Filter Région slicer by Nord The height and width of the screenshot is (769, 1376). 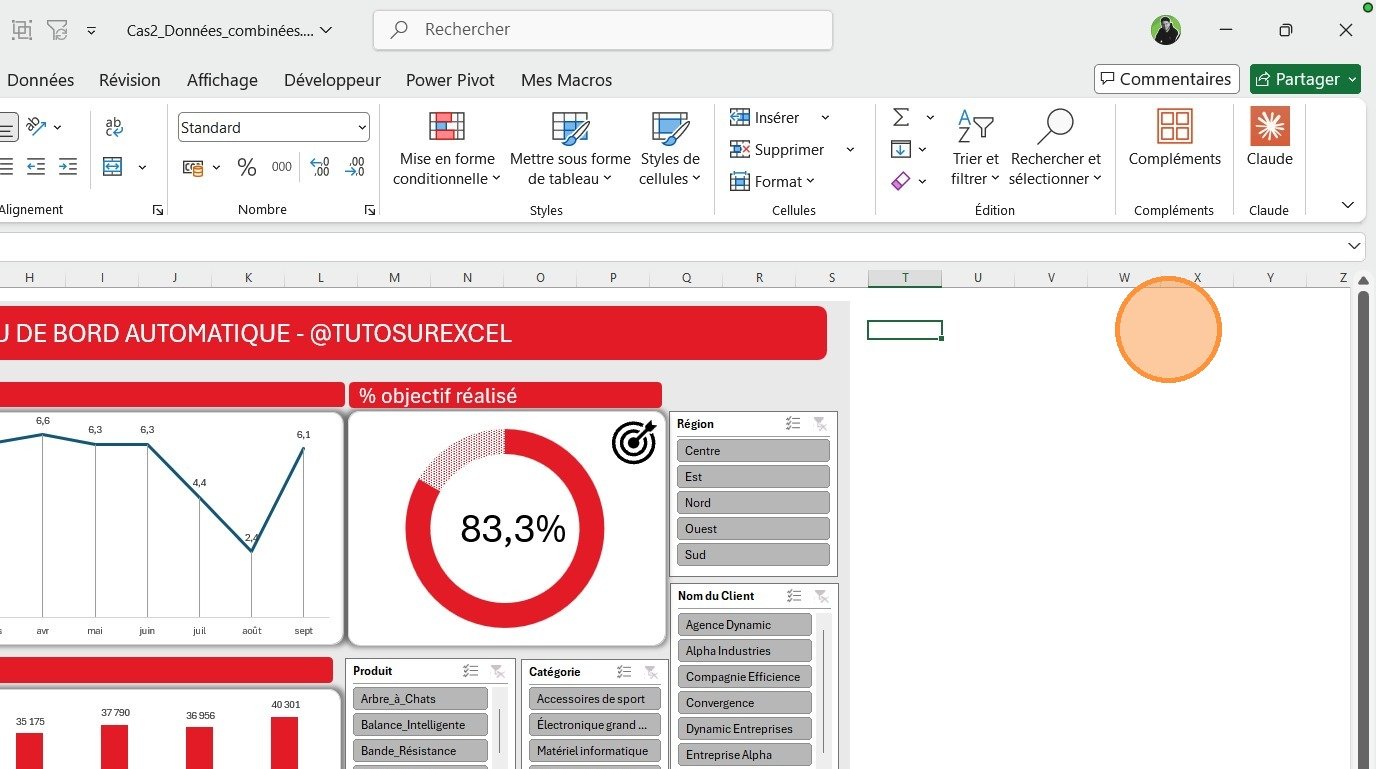pyautogui.click(x=753, y=503)
